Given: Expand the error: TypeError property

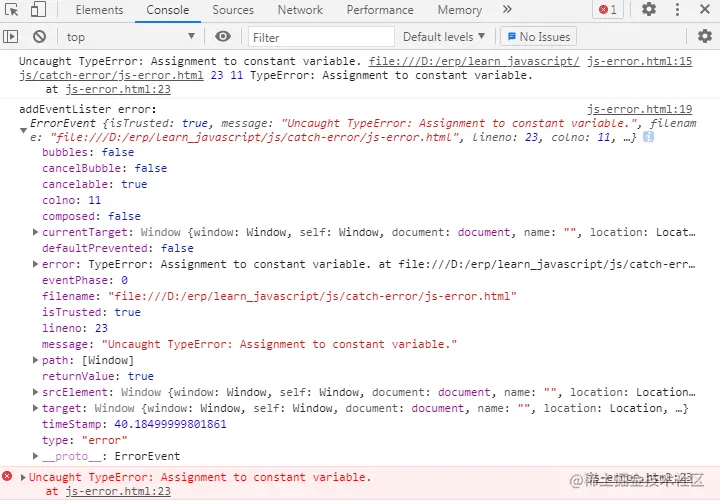Looking at the screenshot, I should coord(35,264).
